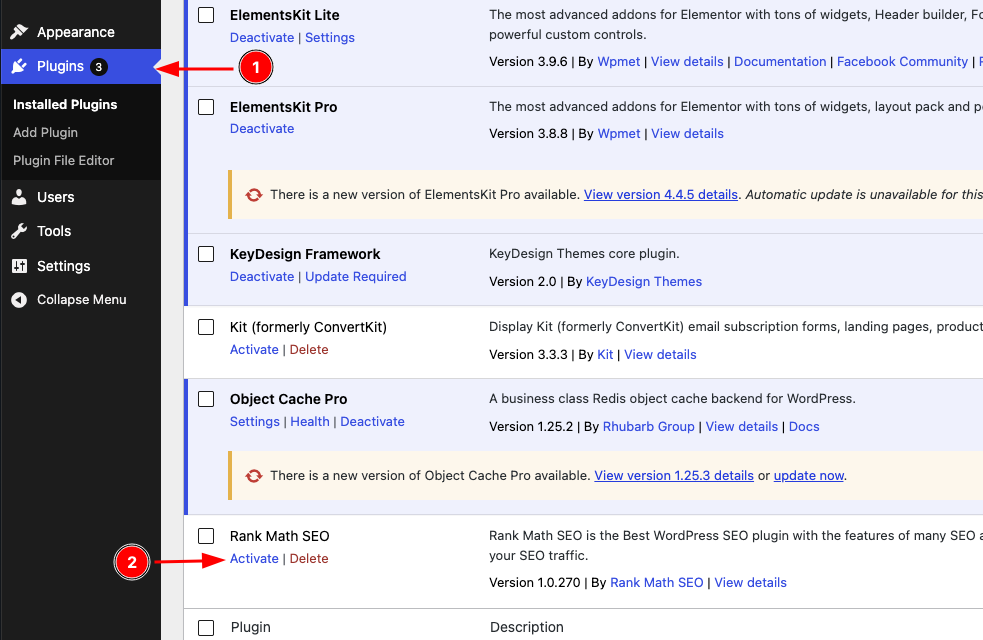Open Rank Math SEO author link
The image size is (983, 640).
(656, 582)
